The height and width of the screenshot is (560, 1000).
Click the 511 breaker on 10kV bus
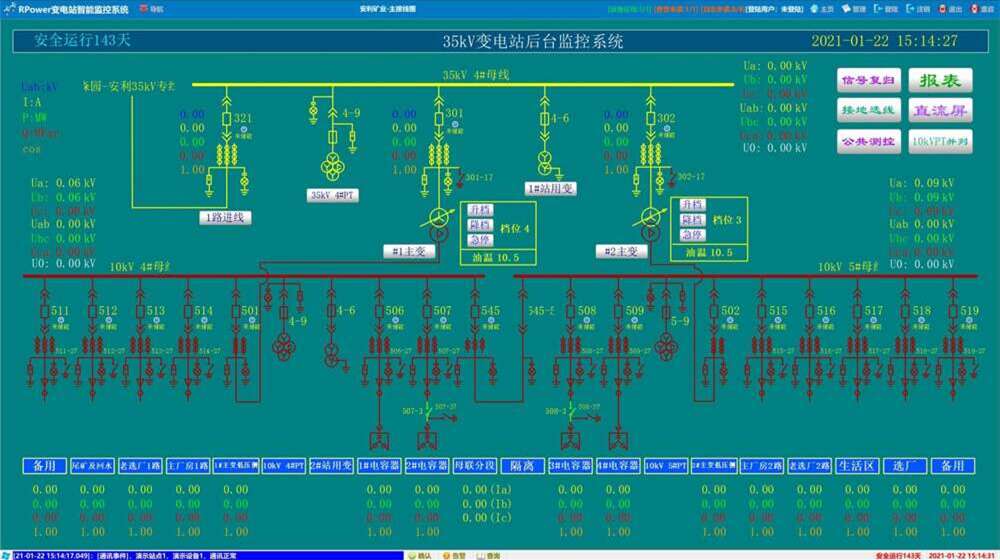tap(45, 312)
